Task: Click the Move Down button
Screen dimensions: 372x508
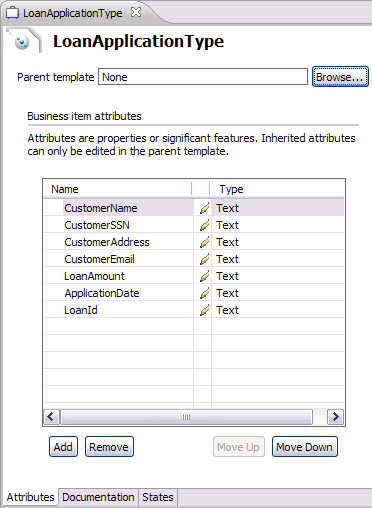Action: click(x=304, y=447)
